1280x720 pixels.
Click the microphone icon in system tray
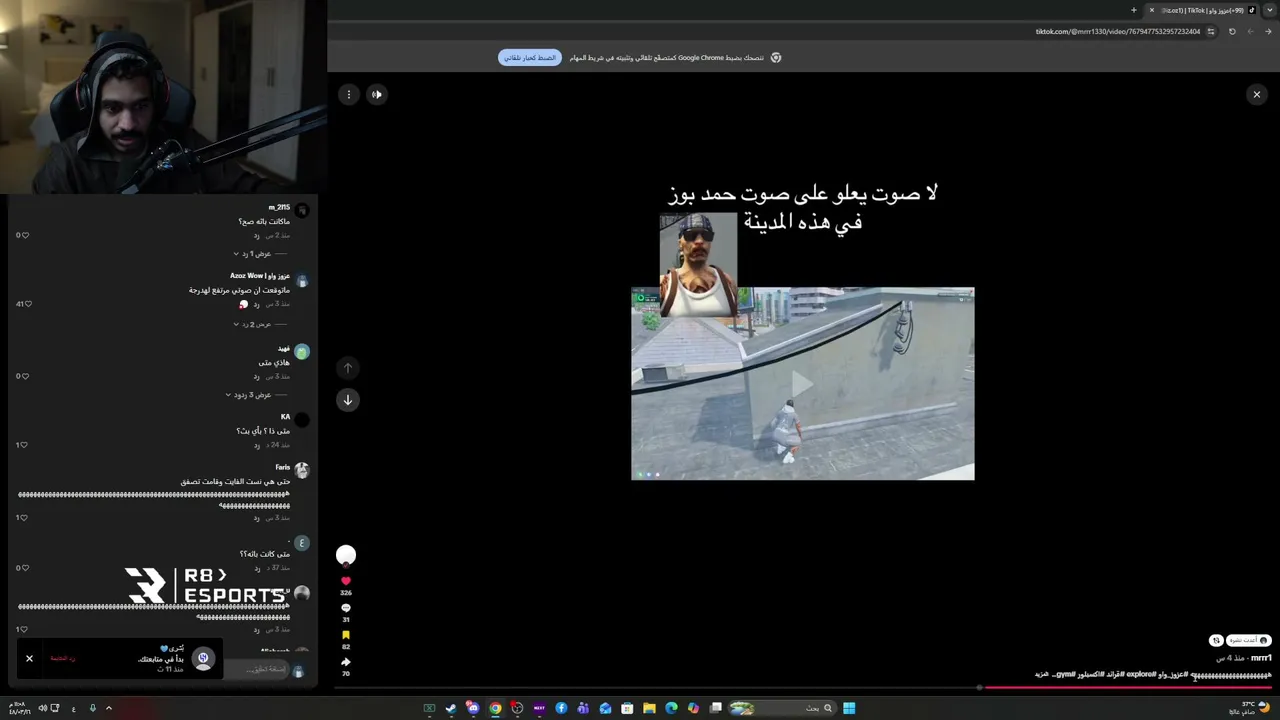(x=92, y=708)
